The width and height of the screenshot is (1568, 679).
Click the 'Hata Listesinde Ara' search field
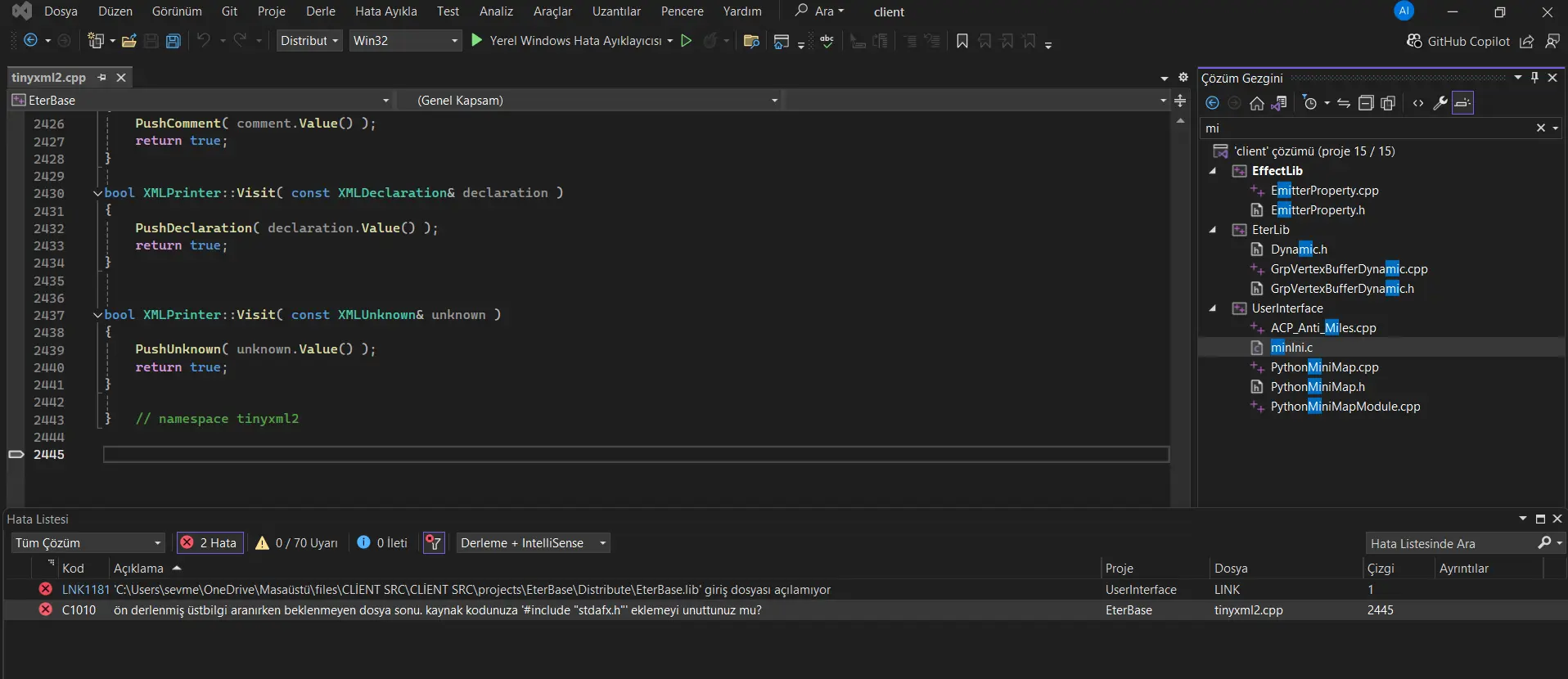(x=1449, y=544)
